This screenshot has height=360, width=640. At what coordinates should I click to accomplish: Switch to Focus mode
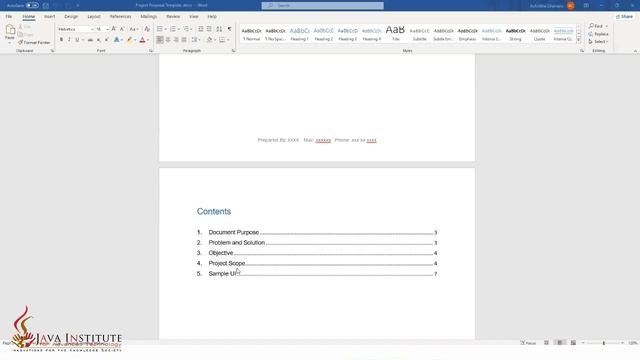tap(528, 343)
